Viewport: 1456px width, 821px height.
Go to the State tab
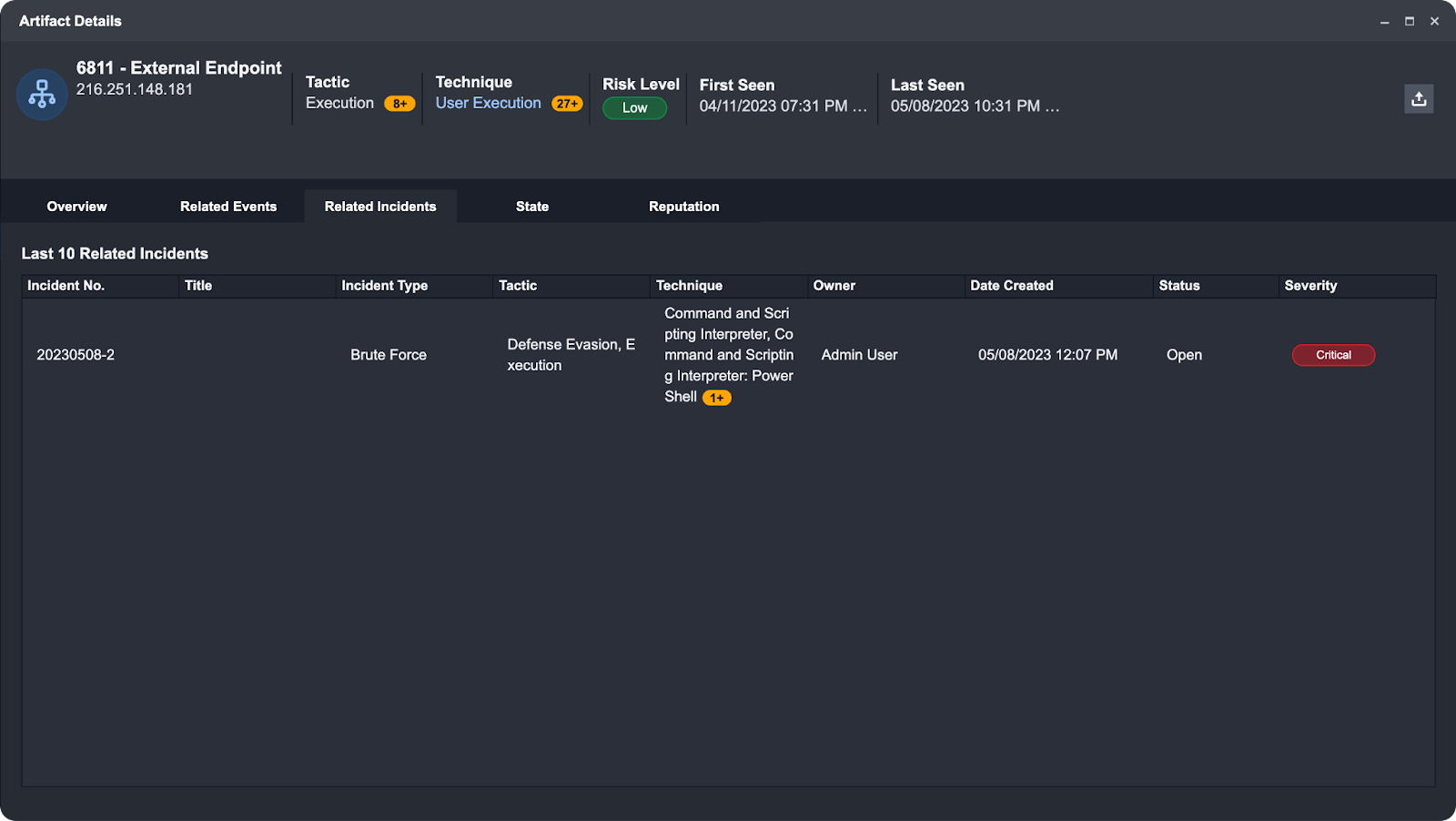pyautogui.click(x=532, y=207)
